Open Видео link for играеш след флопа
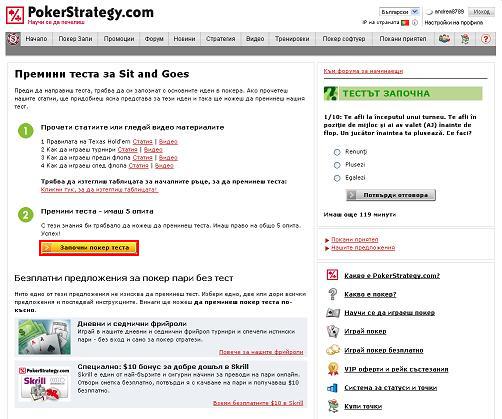The width and height of the screenshot is (502, 419). [164, 166]
